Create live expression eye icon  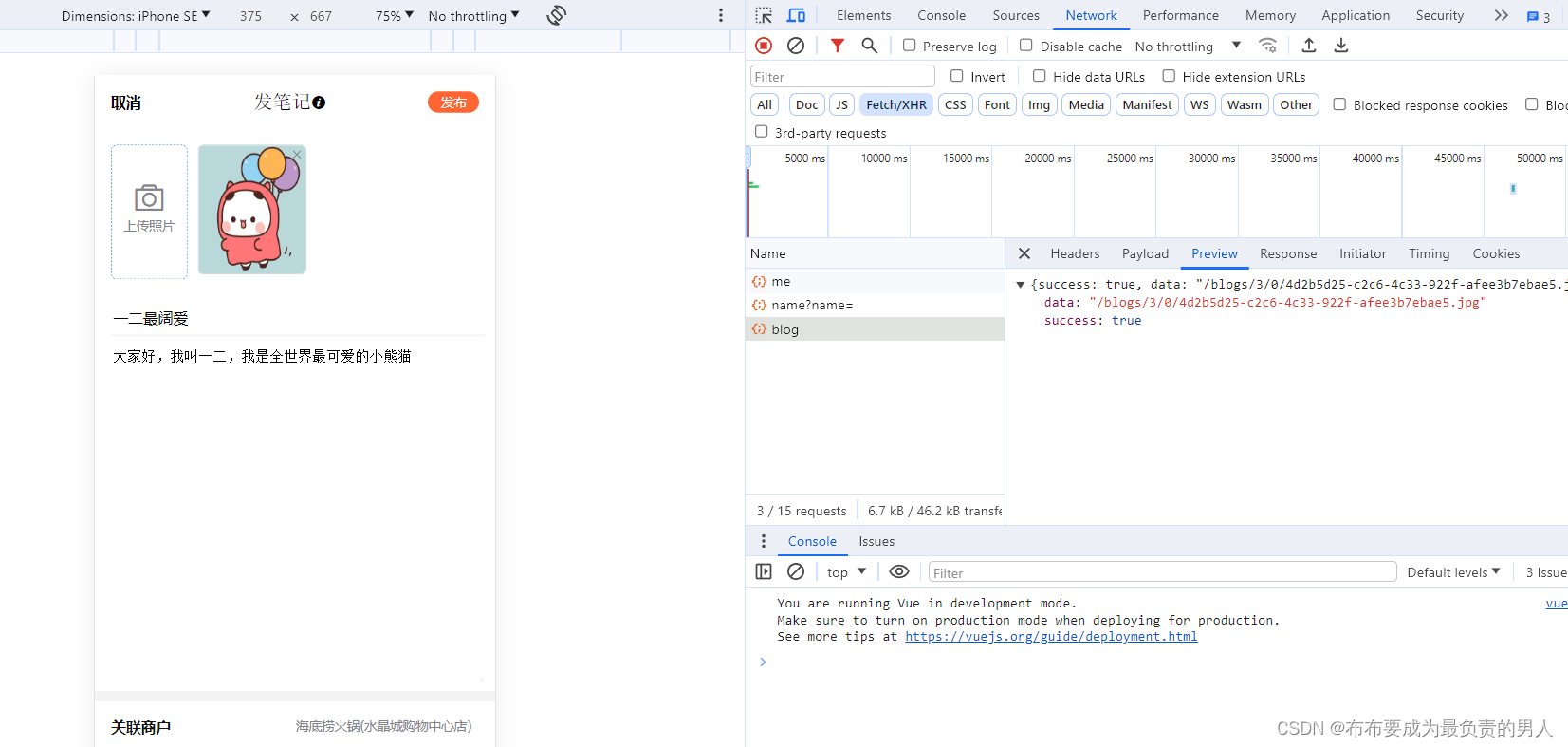[x=899, y=571]
